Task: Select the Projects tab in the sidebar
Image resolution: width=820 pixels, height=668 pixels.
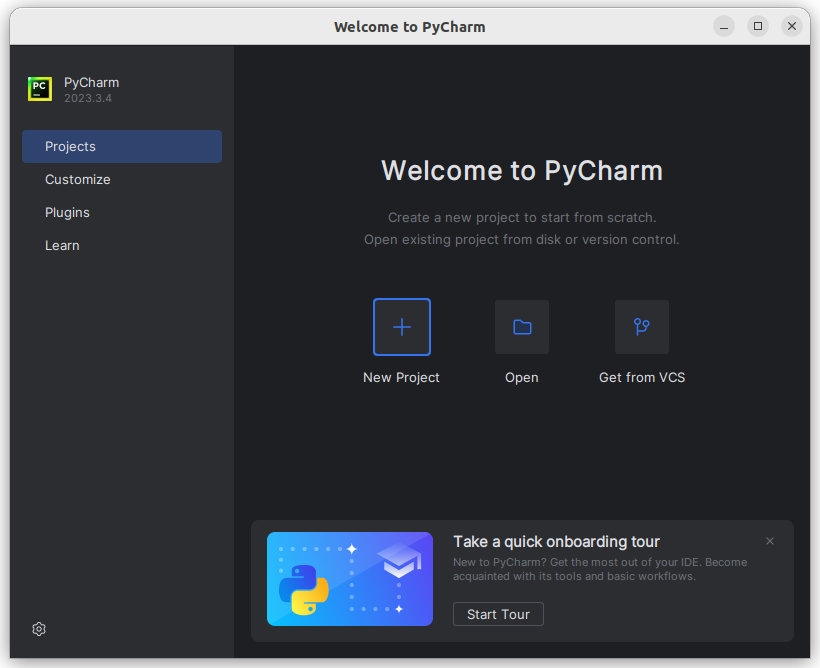Action: [122, 146]
